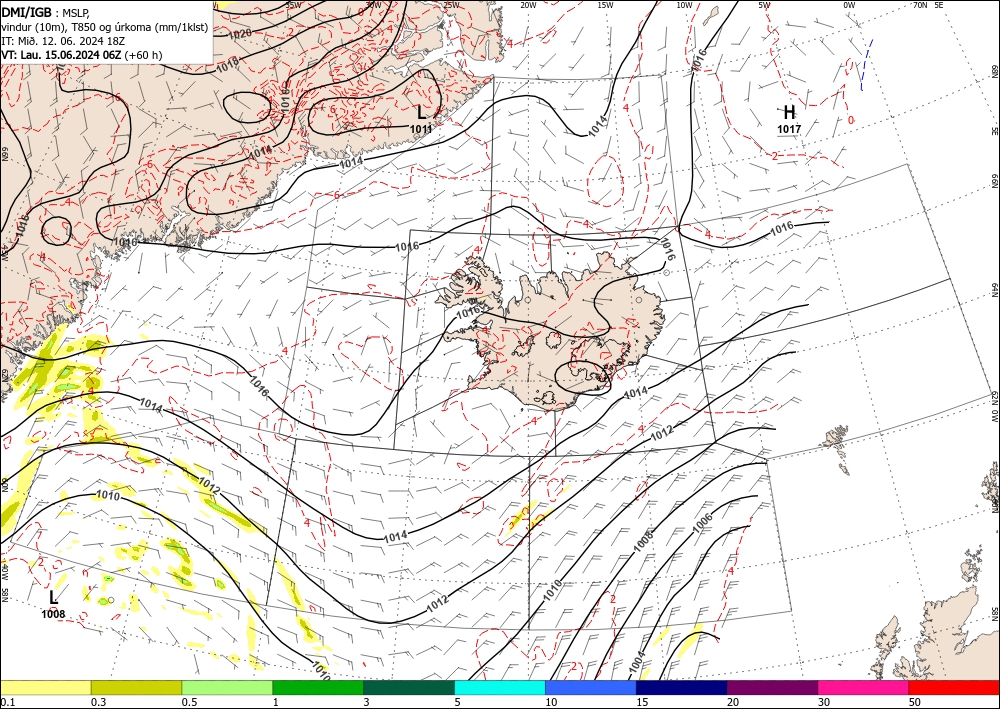Click the olive 0.3–0.5 legend swatch

pos(136,687)
